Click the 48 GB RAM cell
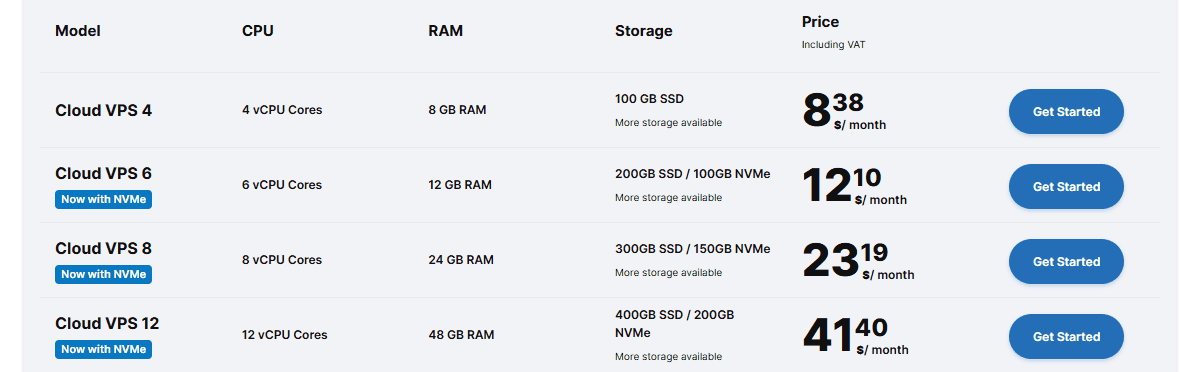The height and width of the screenshot is (372, 1200). pos(461,335)
